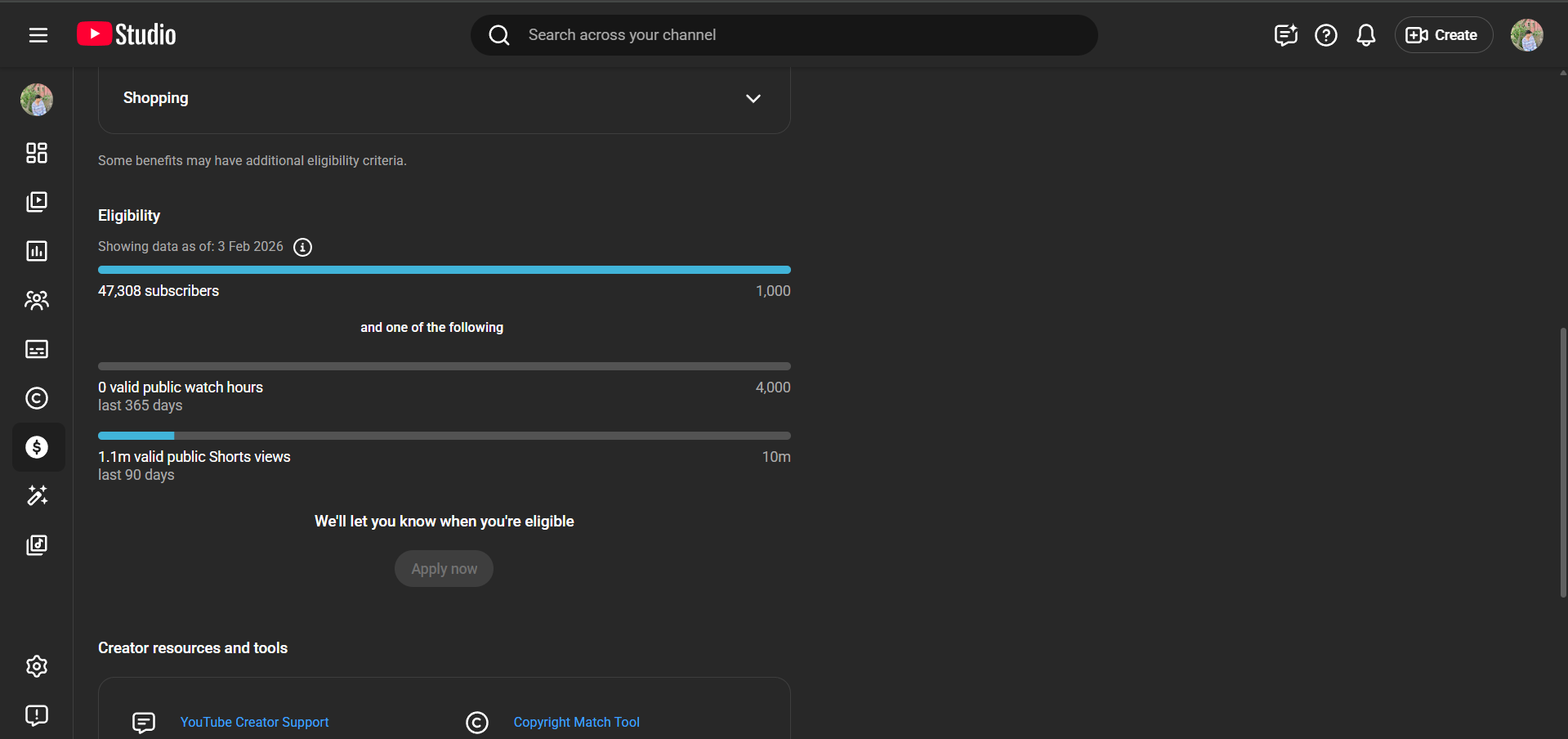The height and width of the screenshot is (739, 1568).
Task: Click the Create button
Action: 1443,35
